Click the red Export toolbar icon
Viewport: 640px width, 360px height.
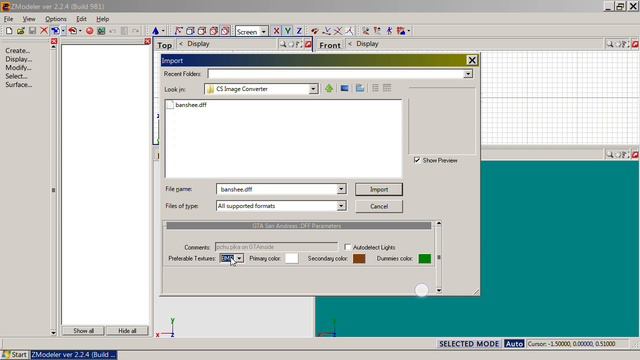[x=73, y=31]
